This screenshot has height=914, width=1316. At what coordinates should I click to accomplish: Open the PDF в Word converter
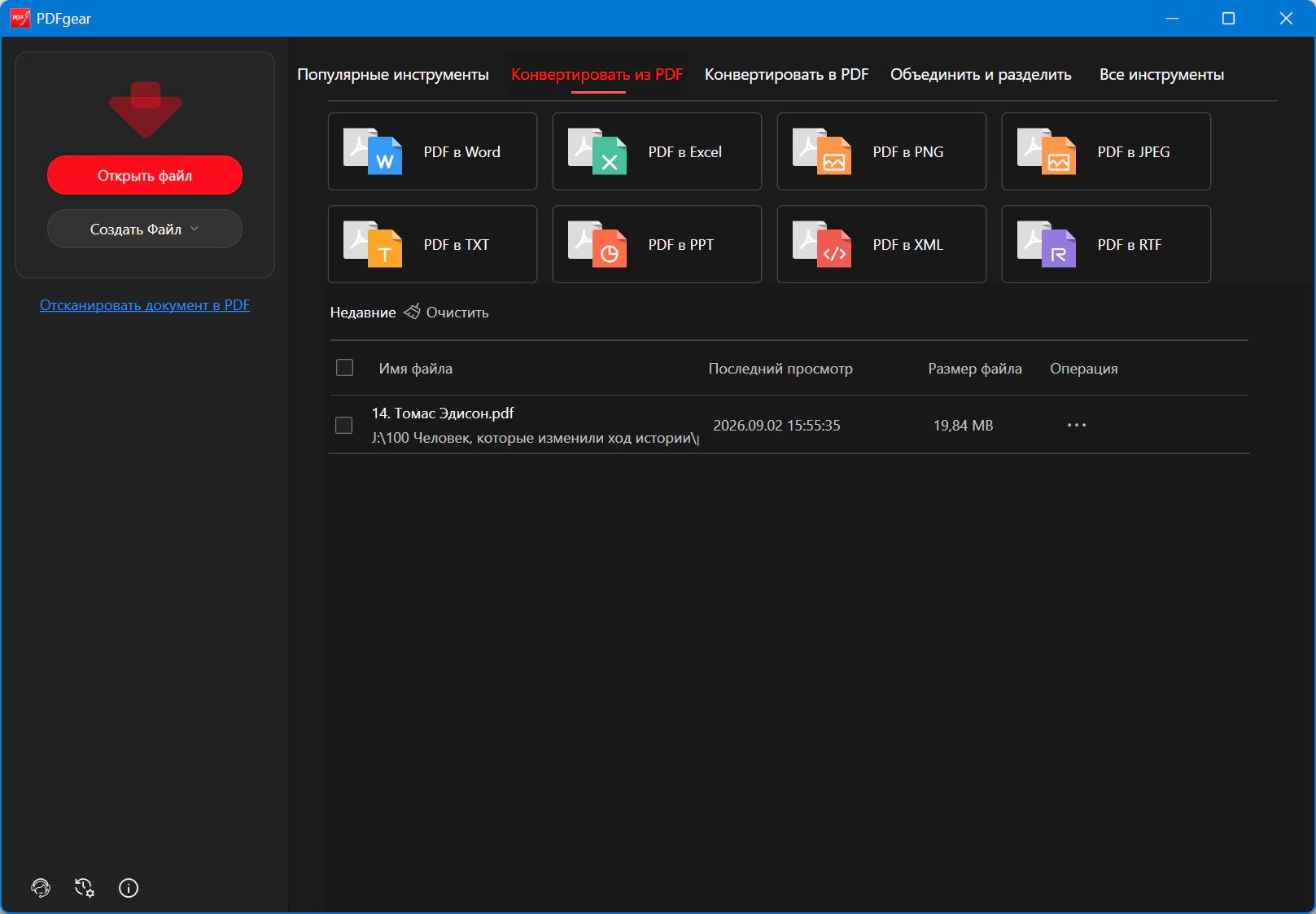(432, 151)
